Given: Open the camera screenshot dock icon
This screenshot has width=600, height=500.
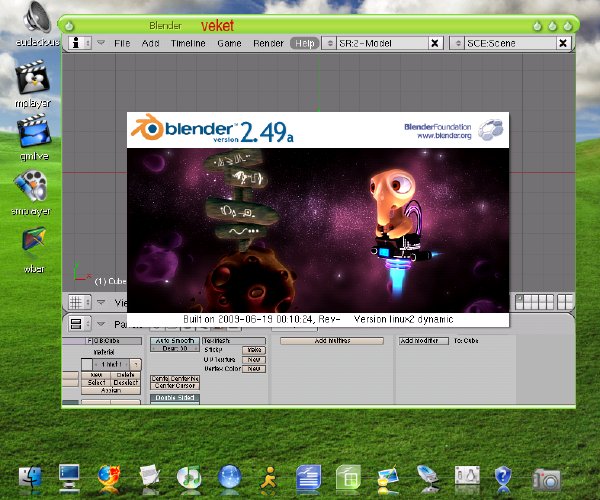Looking at the screenshot, I should coord(546,479).
